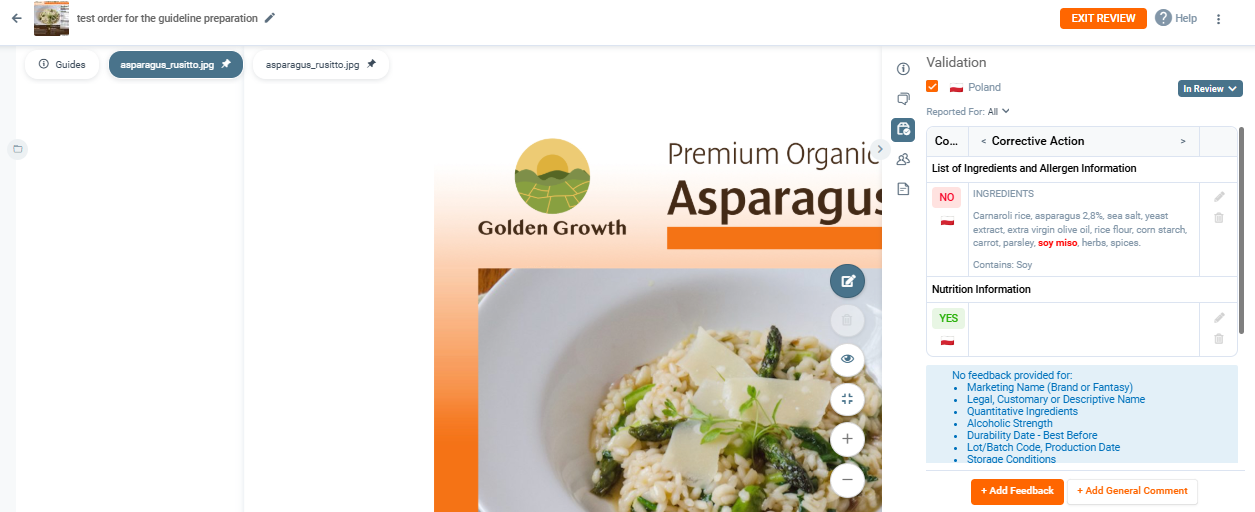
Task: Uncheck the Poland checkbox
Action: [932, 87]
